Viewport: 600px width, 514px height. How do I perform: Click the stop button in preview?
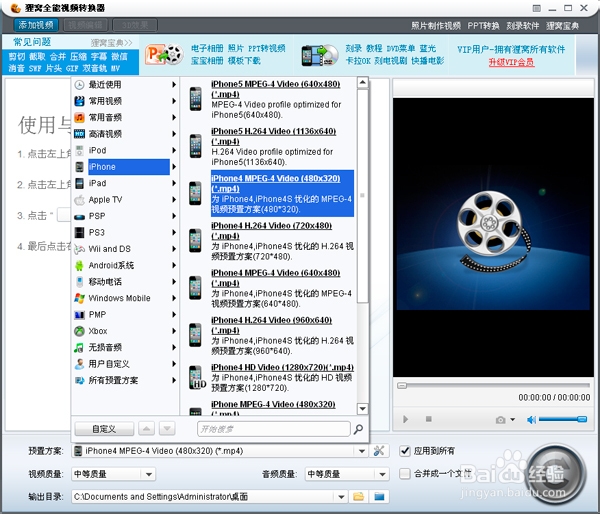click(x=429, y=419)
